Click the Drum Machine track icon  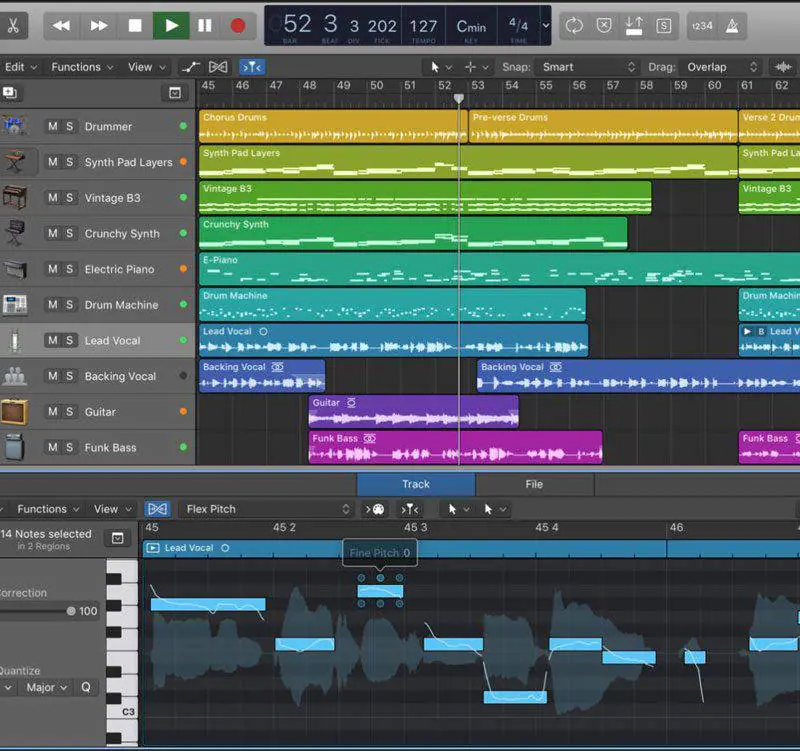15,304
